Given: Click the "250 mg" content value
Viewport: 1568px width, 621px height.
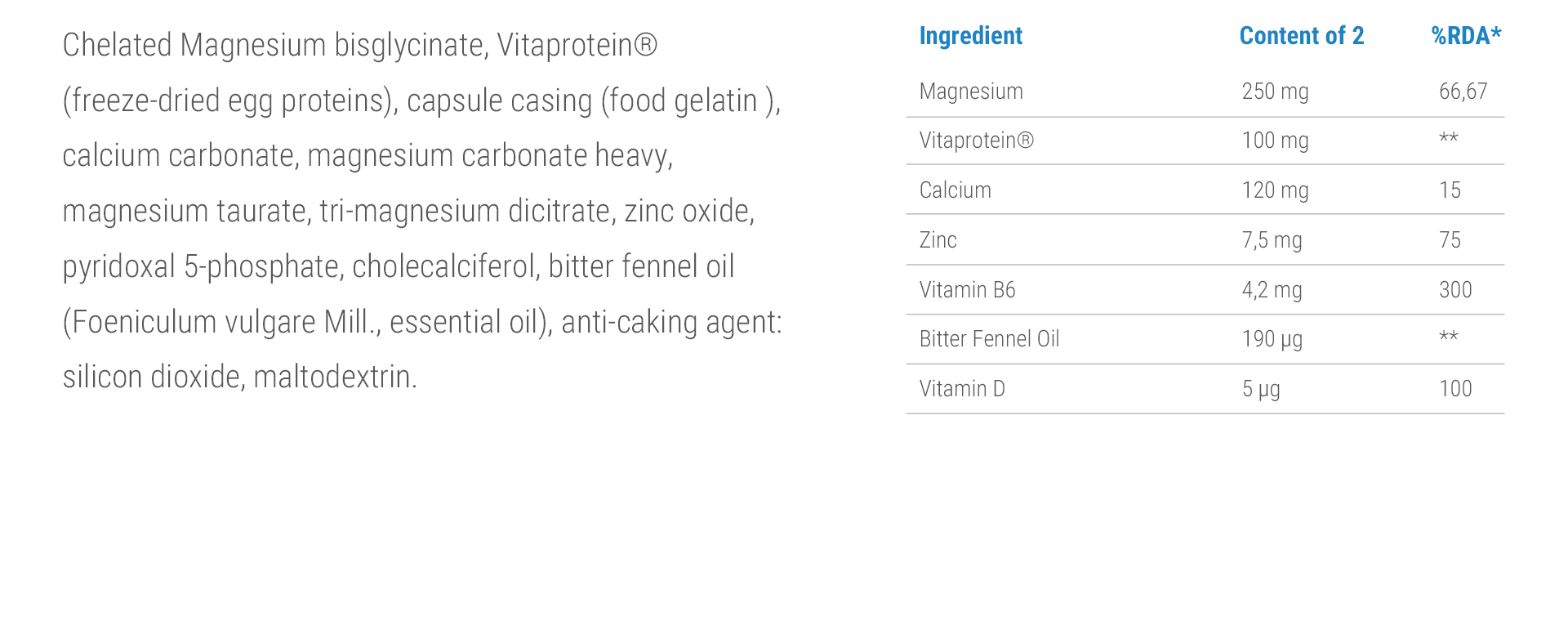Looking at the screenshot, I should tap(1275, 92).
